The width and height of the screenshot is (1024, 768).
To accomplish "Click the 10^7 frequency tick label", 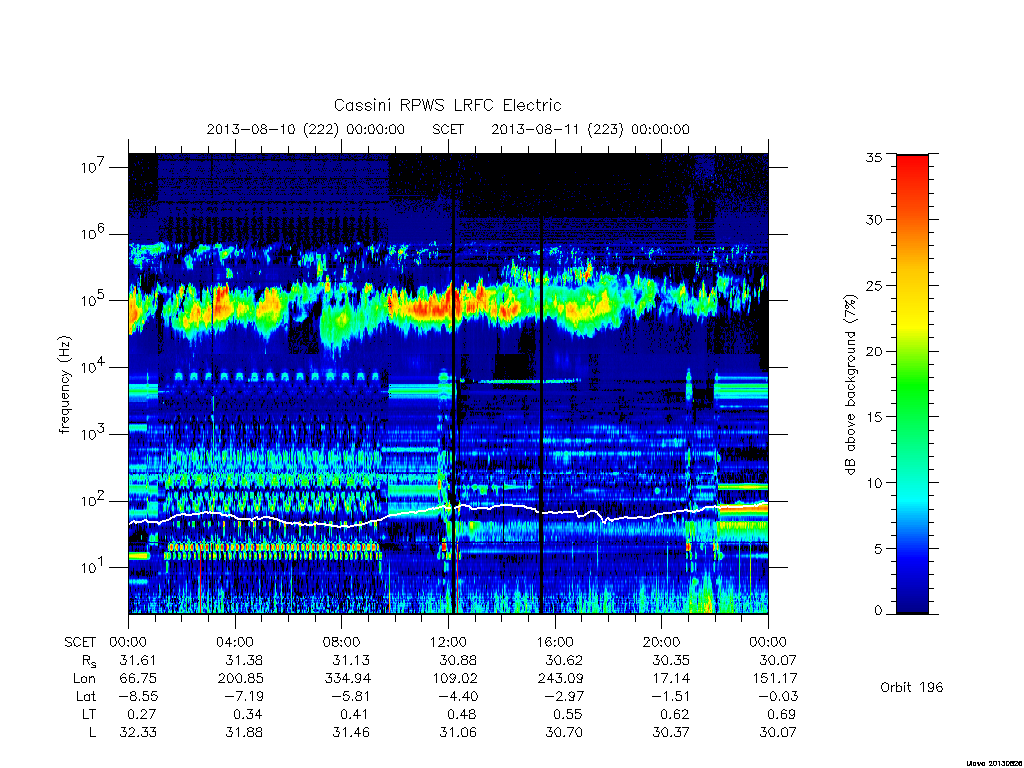I will pyautogui.click(x=93, y=167).
